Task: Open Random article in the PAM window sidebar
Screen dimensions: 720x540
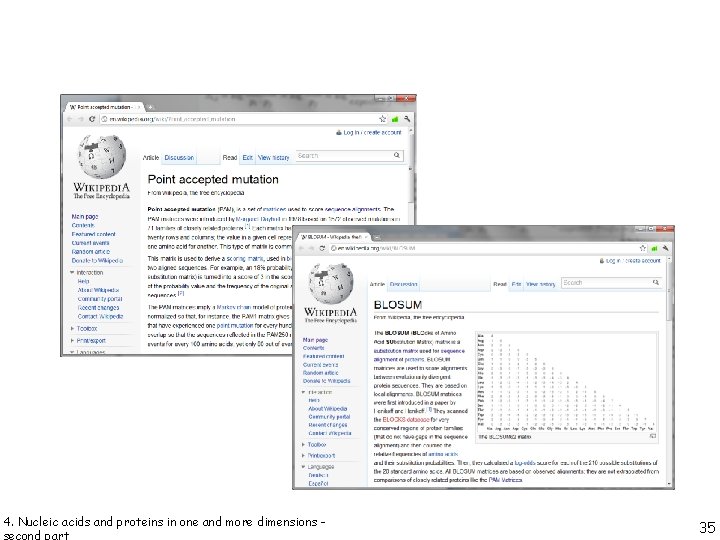Action: [x=90, y=252]
